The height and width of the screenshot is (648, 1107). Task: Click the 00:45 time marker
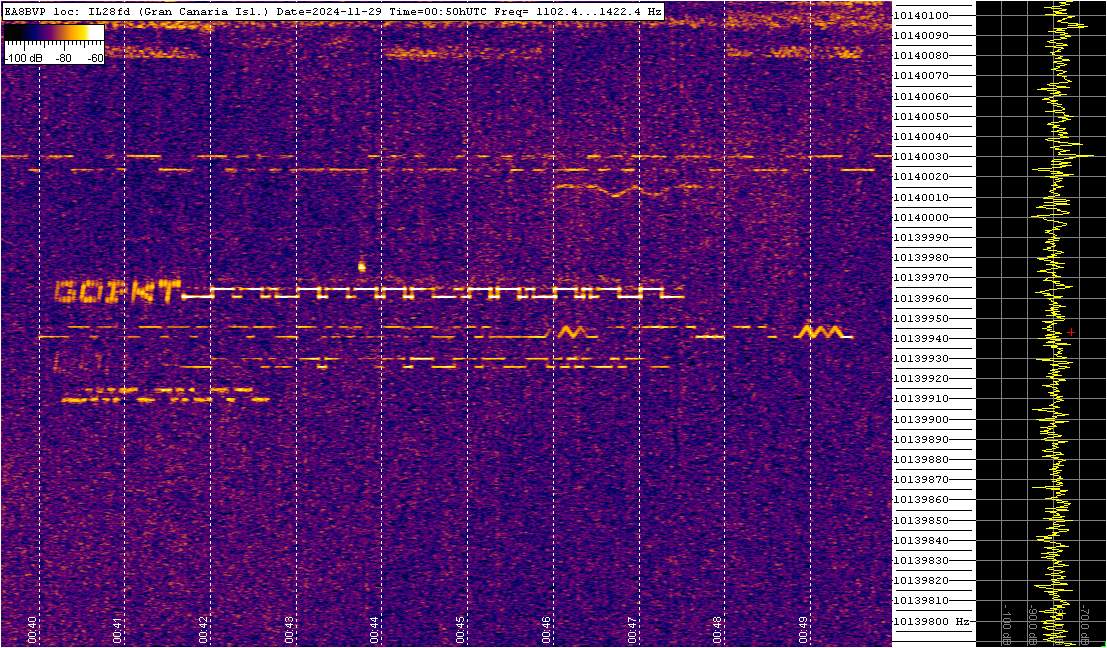pos(460,628)
